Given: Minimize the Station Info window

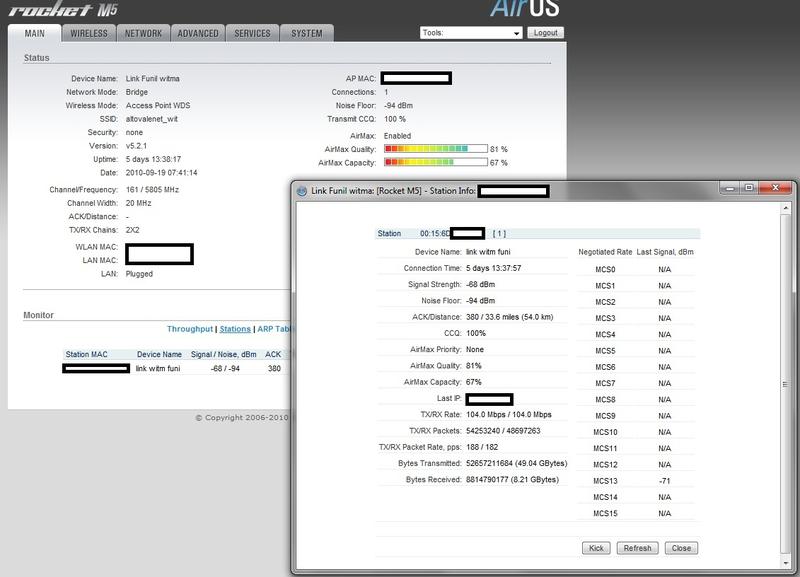Looking at the screenshot, I should (730, 188).
